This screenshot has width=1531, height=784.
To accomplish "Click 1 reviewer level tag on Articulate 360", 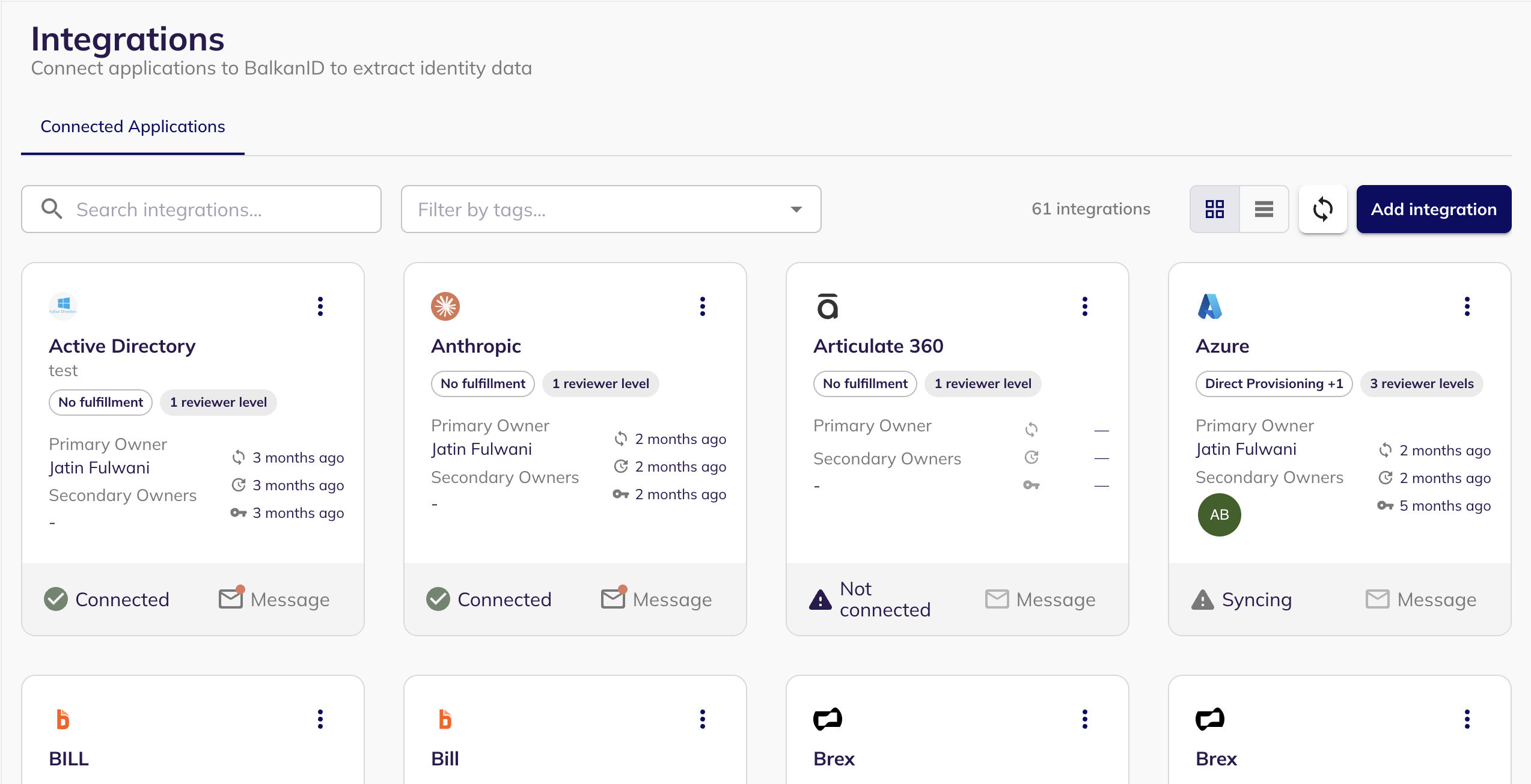I will click(983, 384).
